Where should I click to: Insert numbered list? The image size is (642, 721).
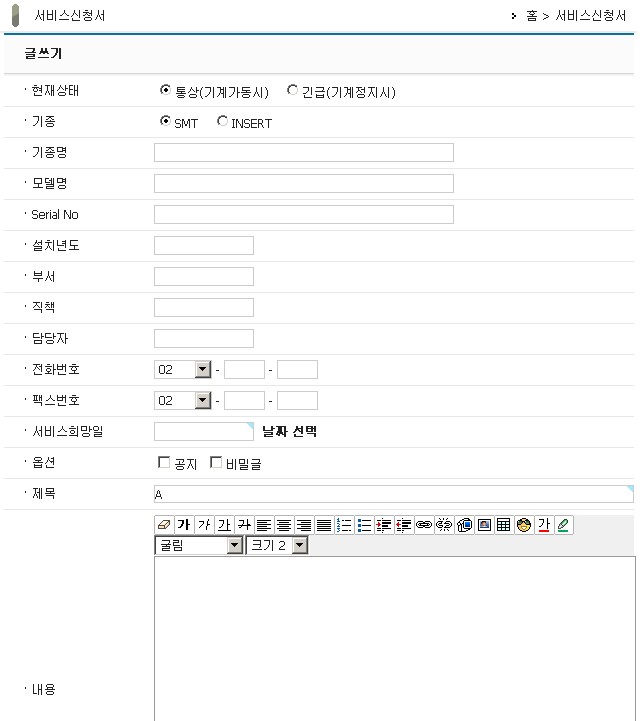[x=344, y=525]
